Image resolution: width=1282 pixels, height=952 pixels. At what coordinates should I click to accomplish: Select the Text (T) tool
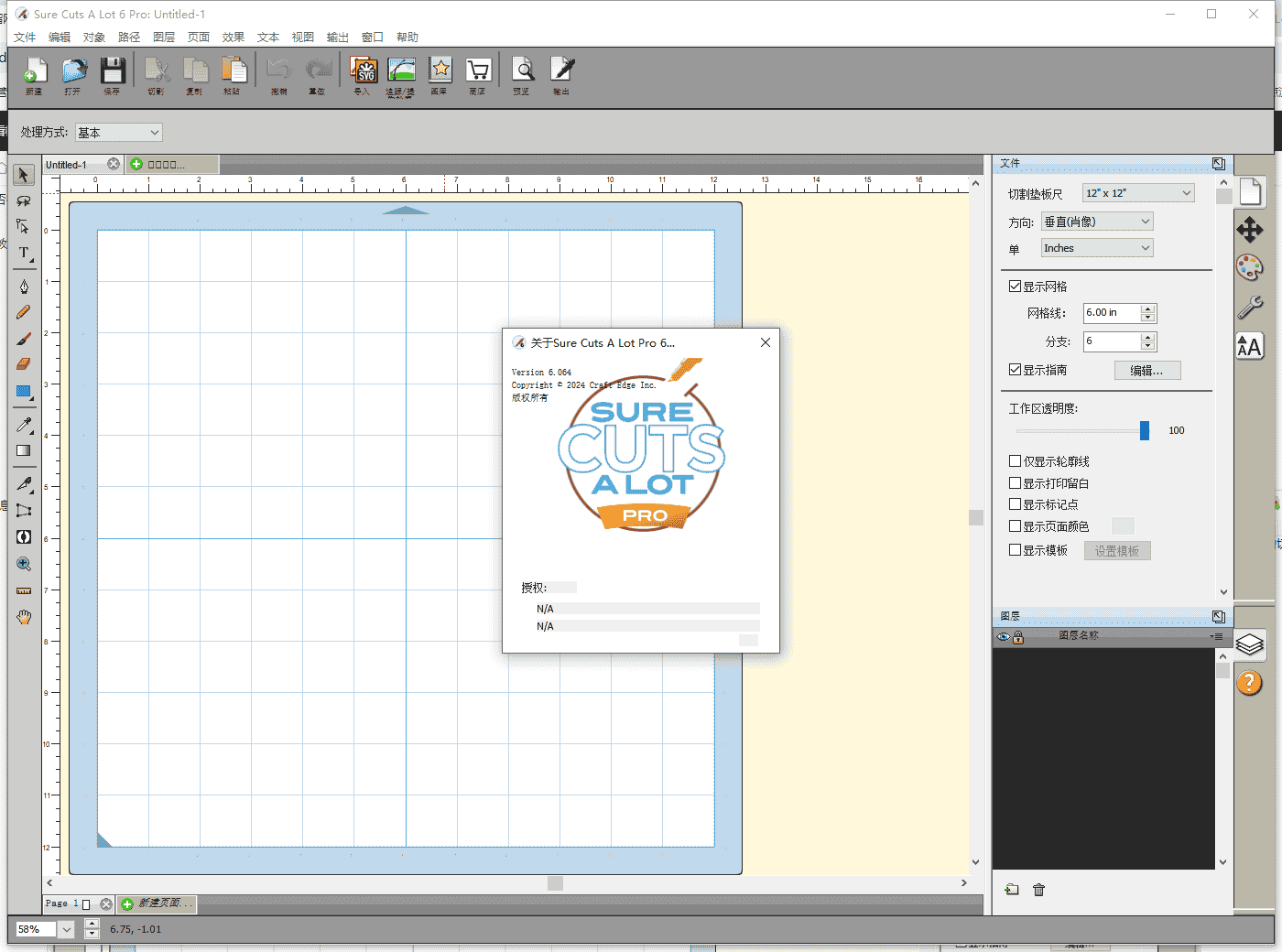pyautogui.click(x=24, y=253)
